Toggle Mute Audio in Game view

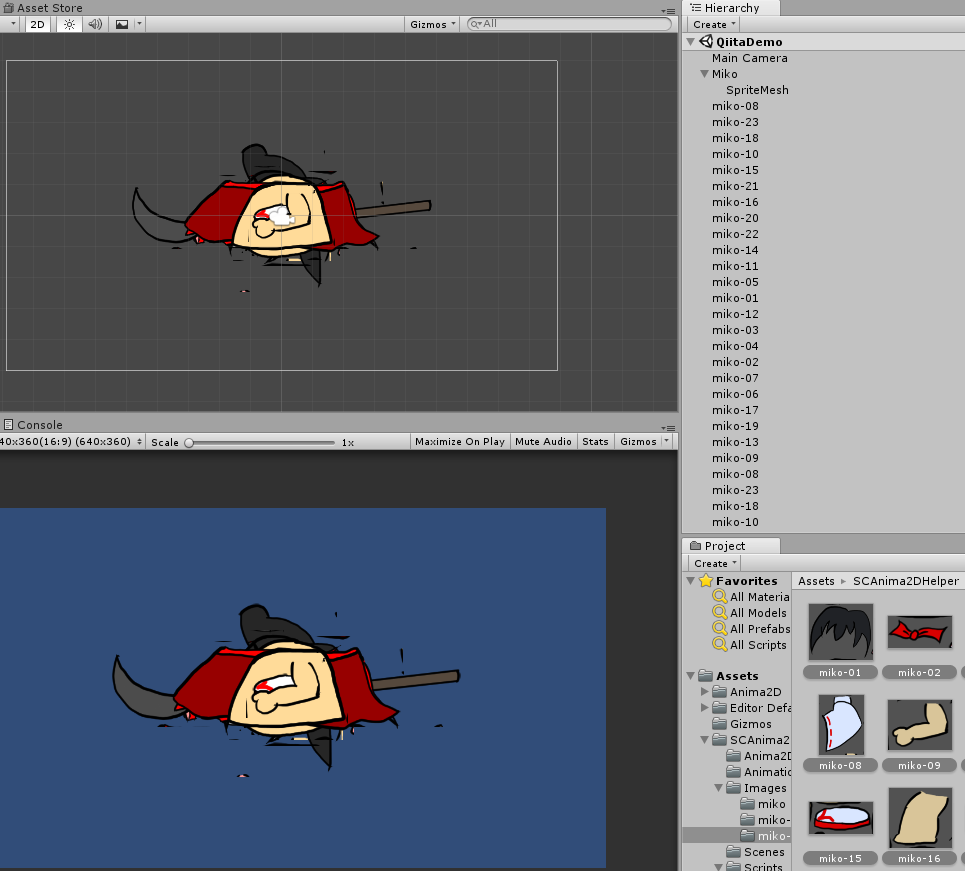(x=543, y=442)
